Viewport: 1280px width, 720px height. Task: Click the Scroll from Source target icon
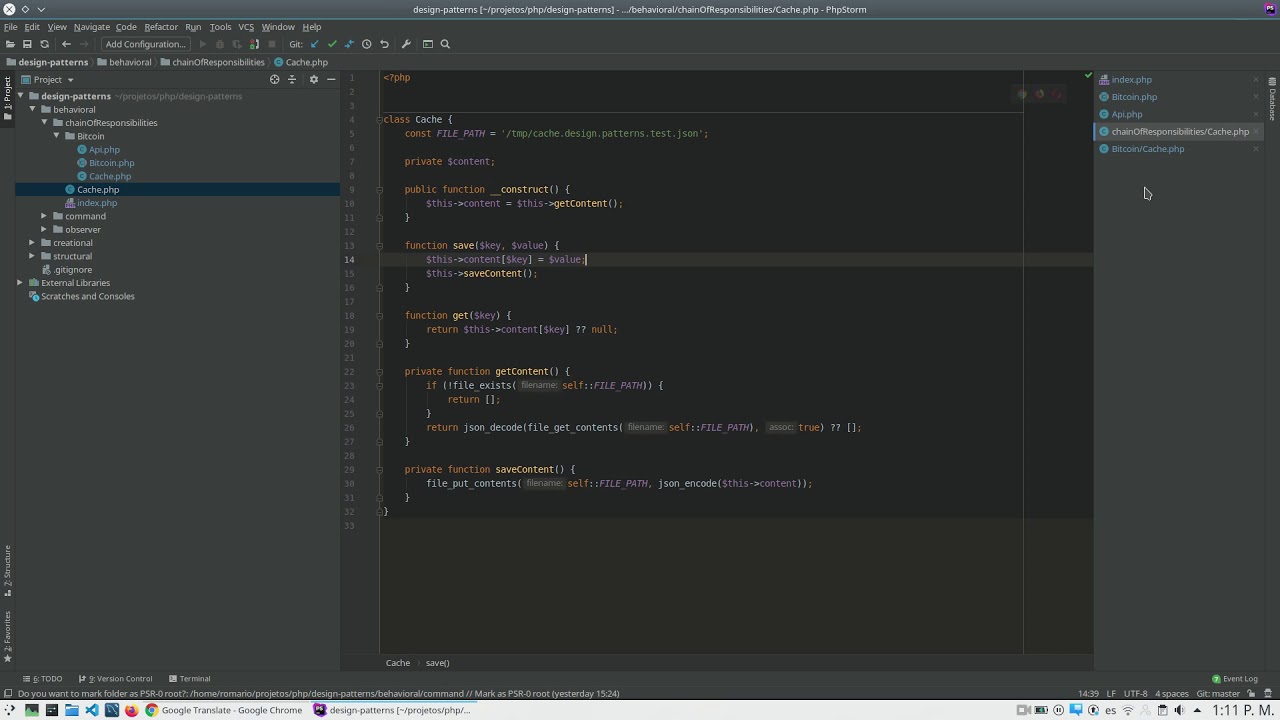(x=275, y=79)
